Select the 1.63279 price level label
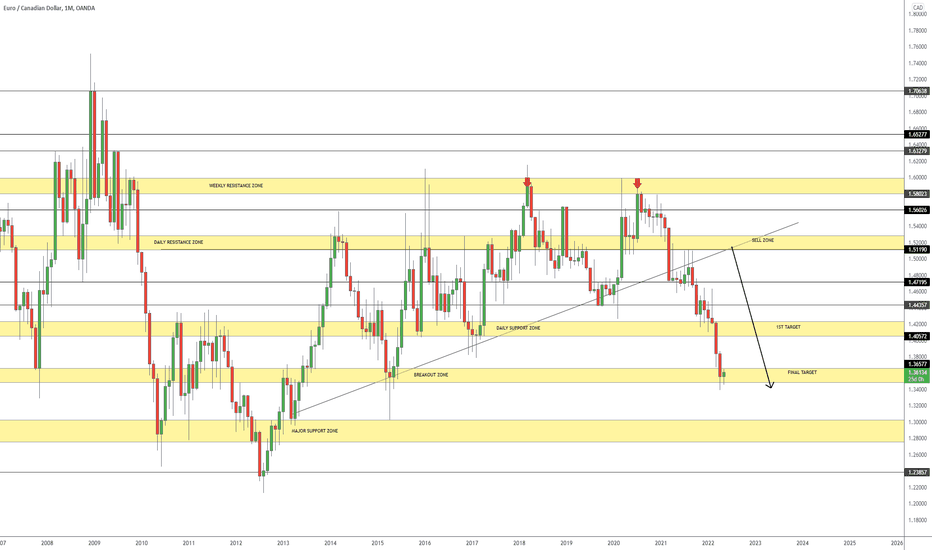 [x=917, y=151]
